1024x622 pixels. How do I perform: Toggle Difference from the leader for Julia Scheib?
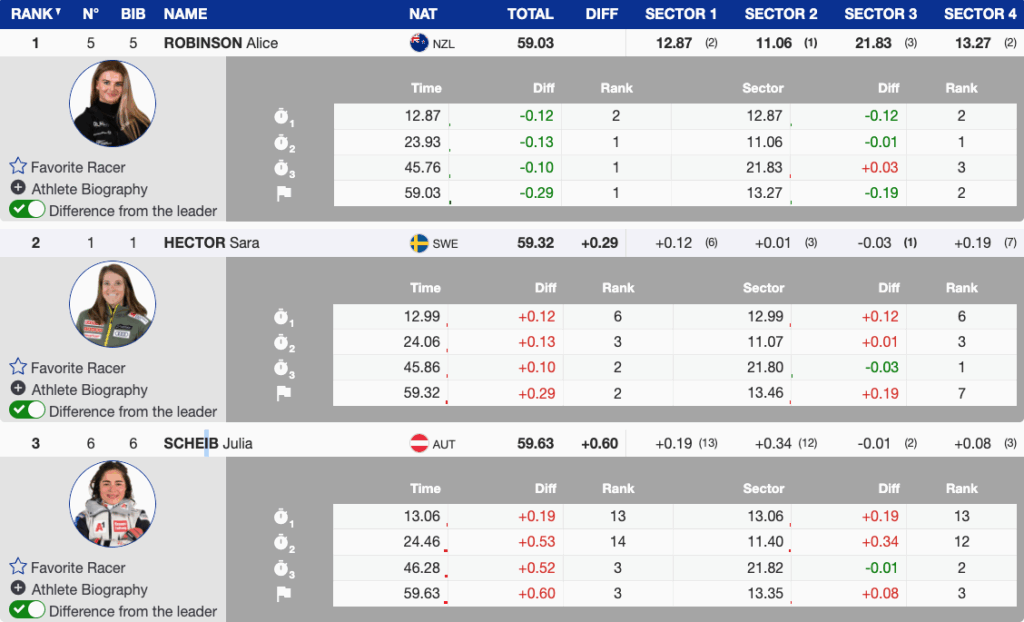(x=27, y=610)
